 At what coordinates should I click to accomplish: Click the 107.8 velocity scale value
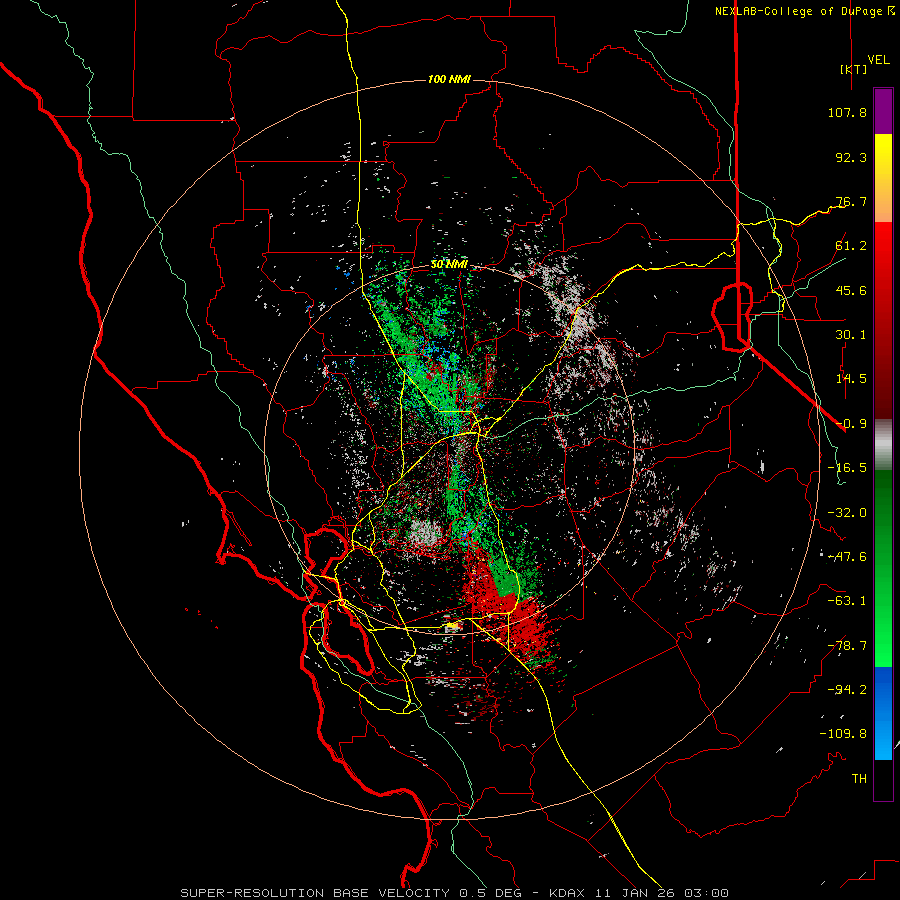coord(847,112)
